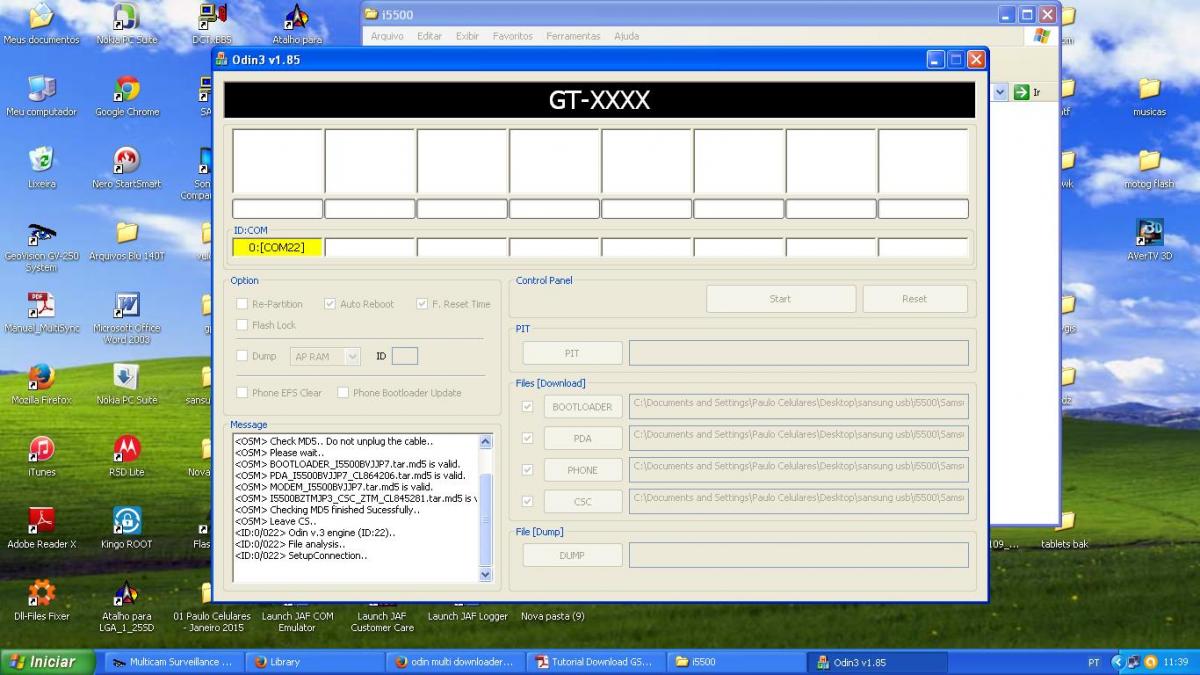Click the PDA file button

583,438
